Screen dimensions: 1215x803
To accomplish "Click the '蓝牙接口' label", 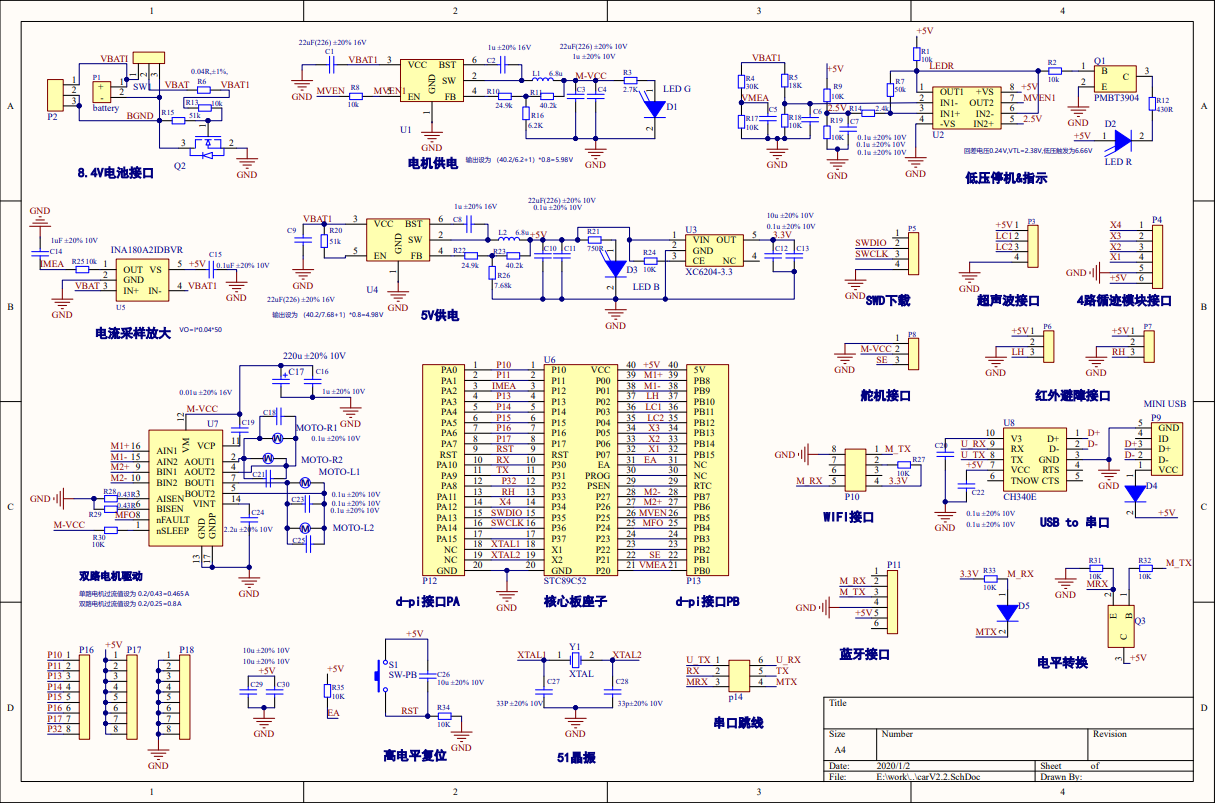I will (x=864, y=654).
